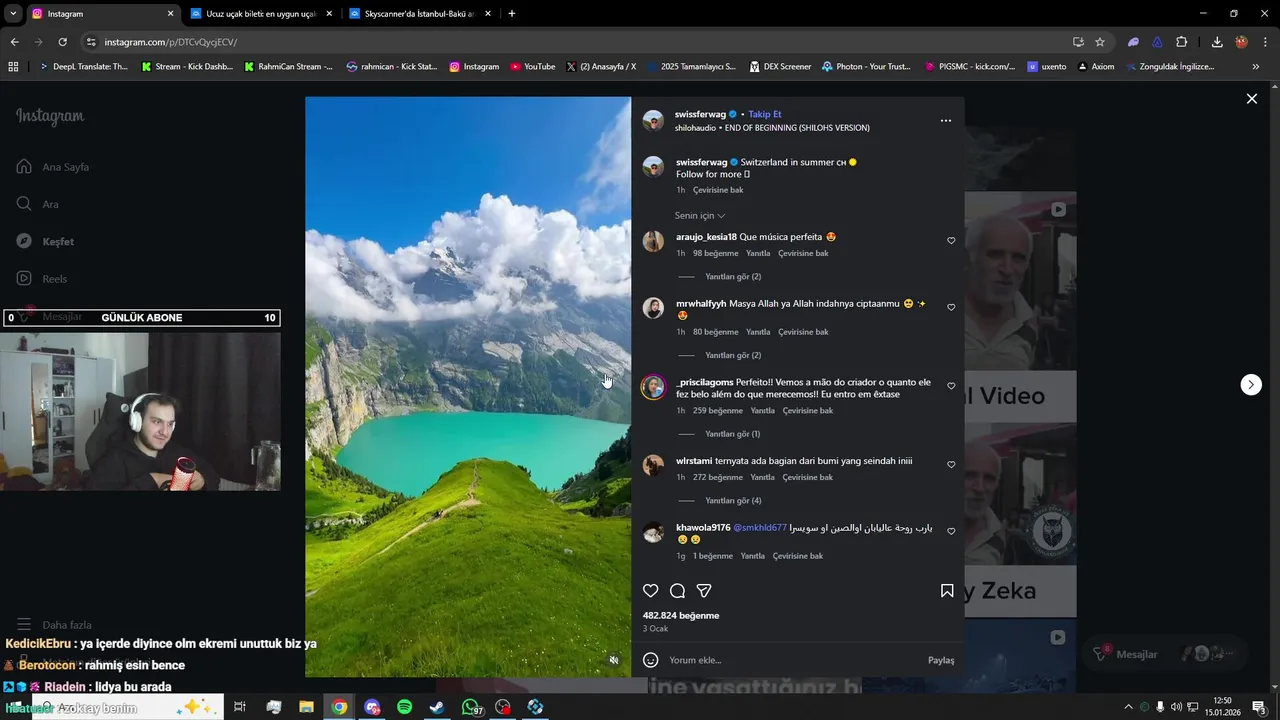
Task: Like araujo_kesia18's comment
Action: (x=951, y=241)
